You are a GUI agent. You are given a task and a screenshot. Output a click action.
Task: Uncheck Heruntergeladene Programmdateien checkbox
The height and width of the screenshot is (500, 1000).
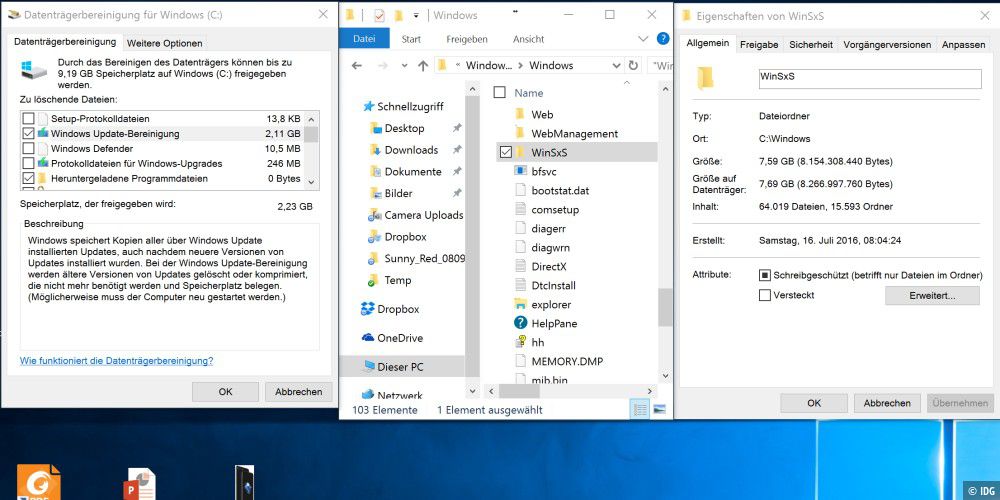(28, 179)
